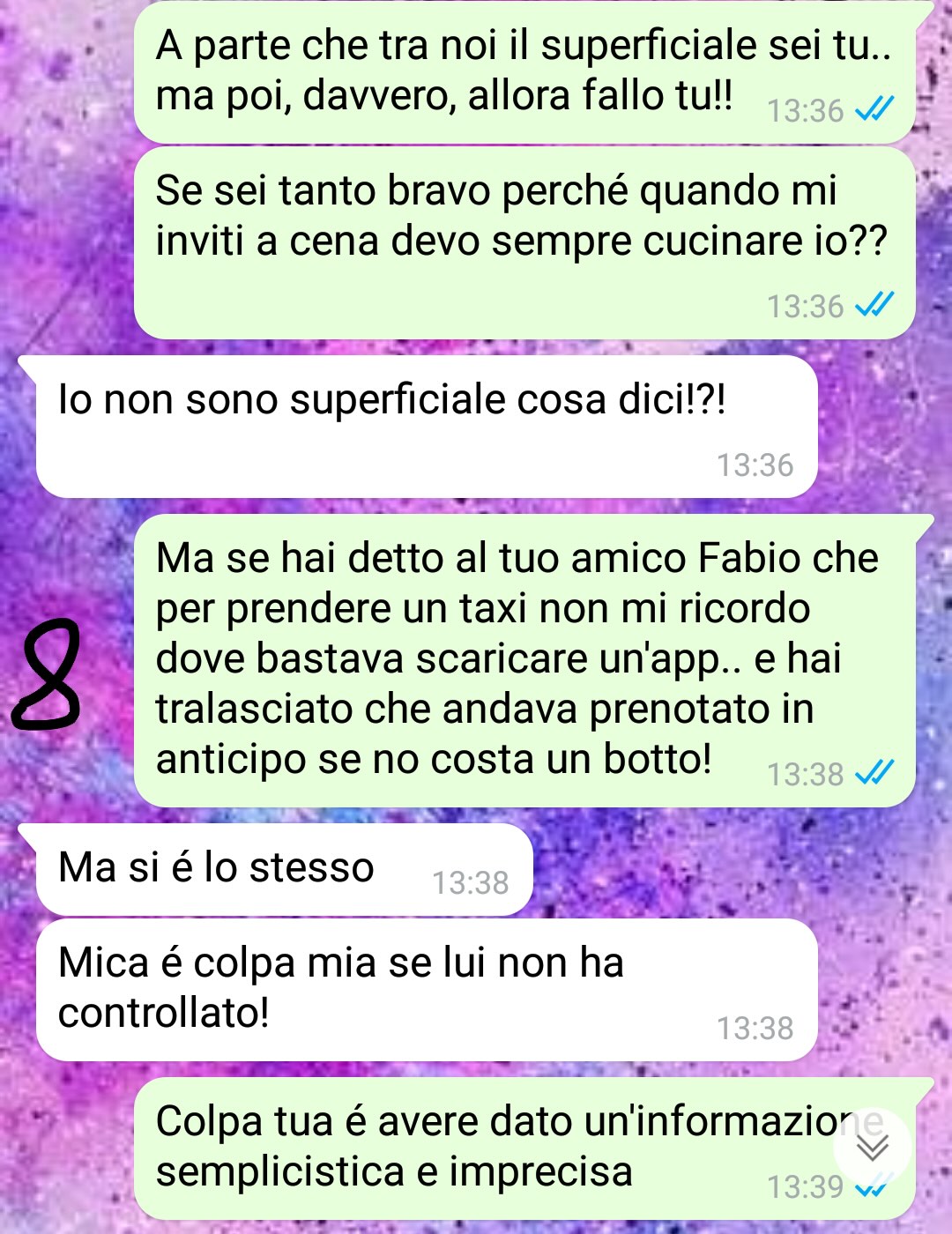The width and height of the screenshot is (952, 1234).
Task: Select message 'Mica é colpa mia se lui'
Action: (427, 990)
